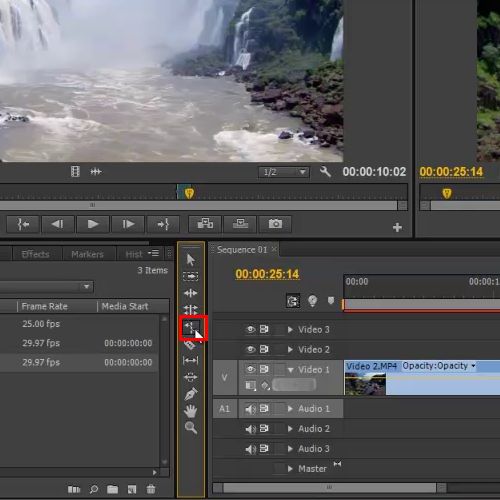The image size is (500, 500).
Task: Expand the Video 3 track
Action: pyautogui.click(x=290, y=330)
